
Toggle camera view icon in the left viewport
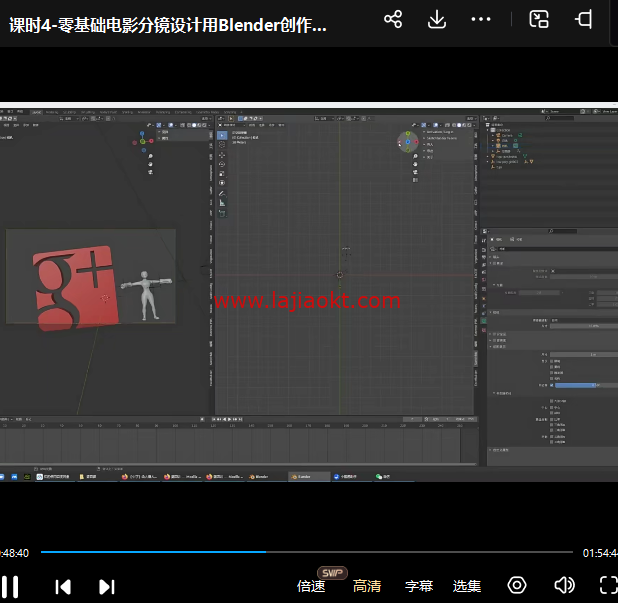[x=151, y=172]
